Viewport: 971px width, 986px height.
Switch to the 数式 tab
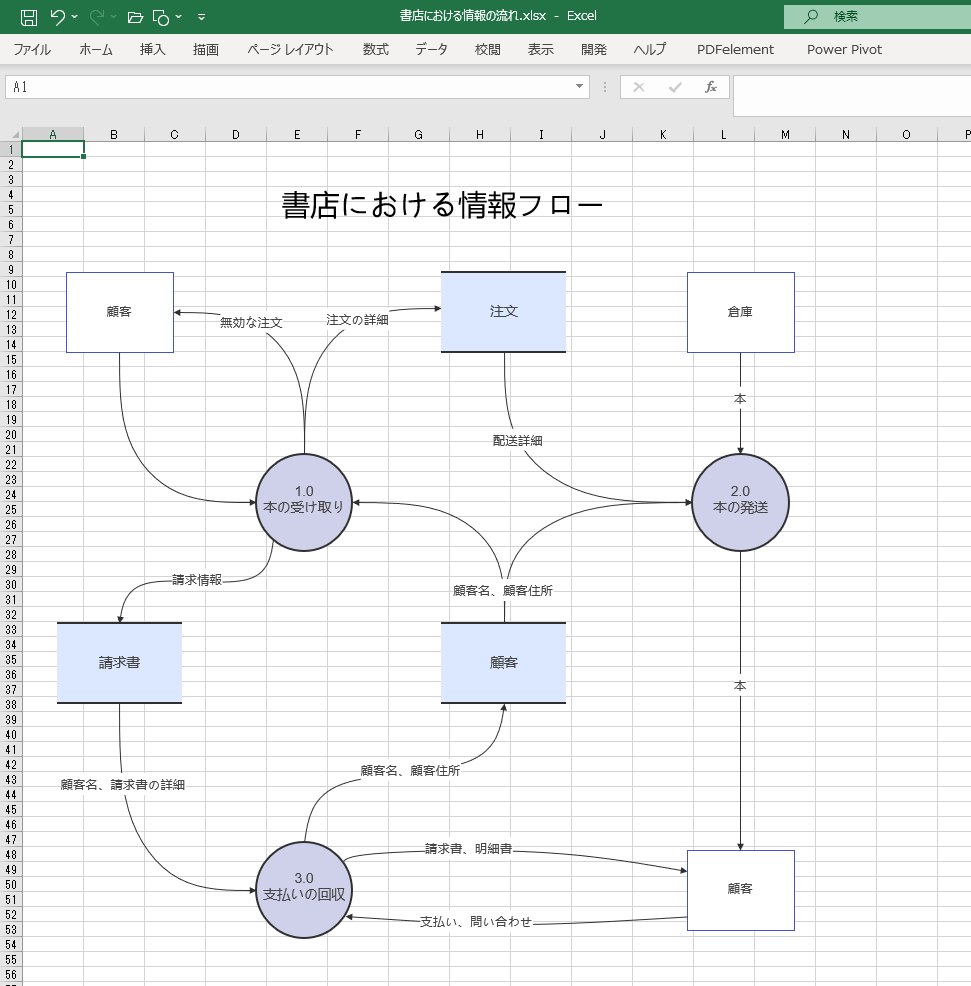pyautogui.click(x=375, y=50)
